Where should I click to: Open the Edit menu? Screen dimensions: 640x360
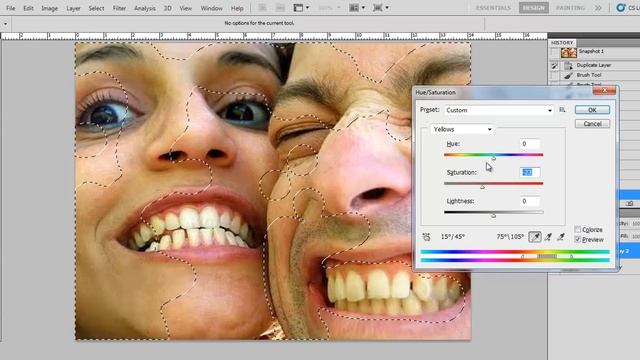28,8
